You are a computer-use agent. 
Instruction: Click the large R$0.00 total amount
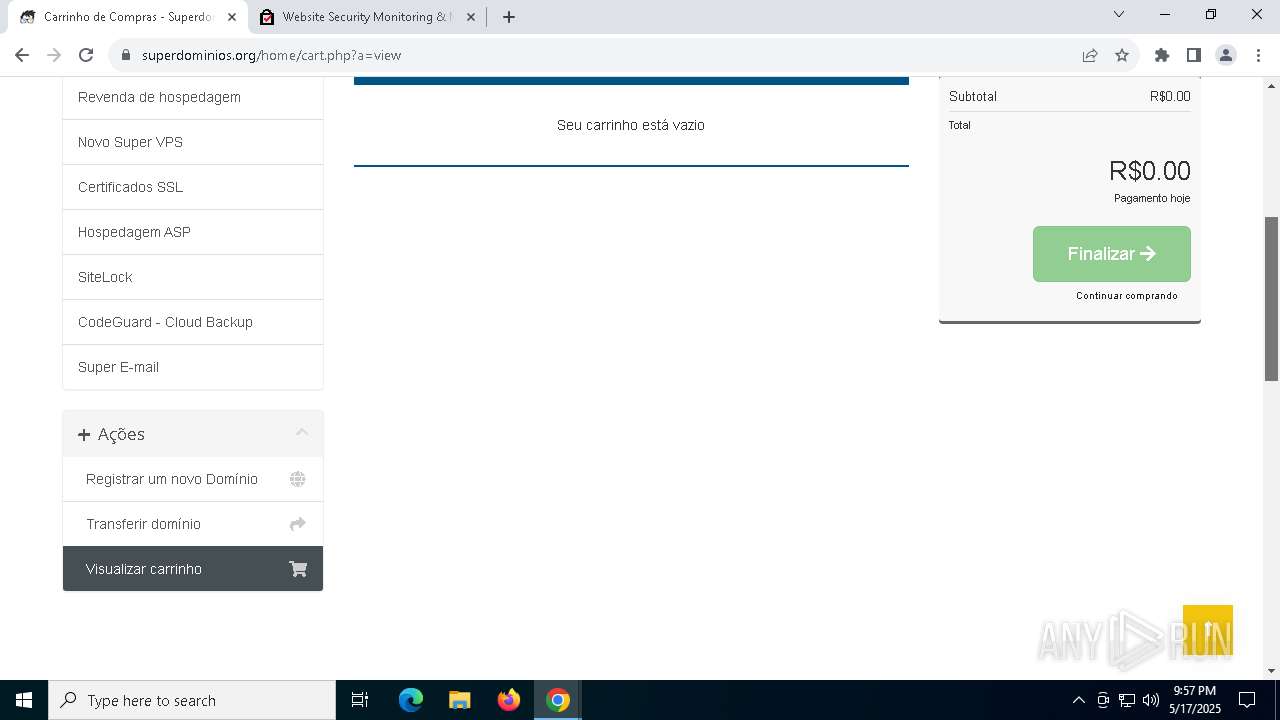pos(1150,171)
